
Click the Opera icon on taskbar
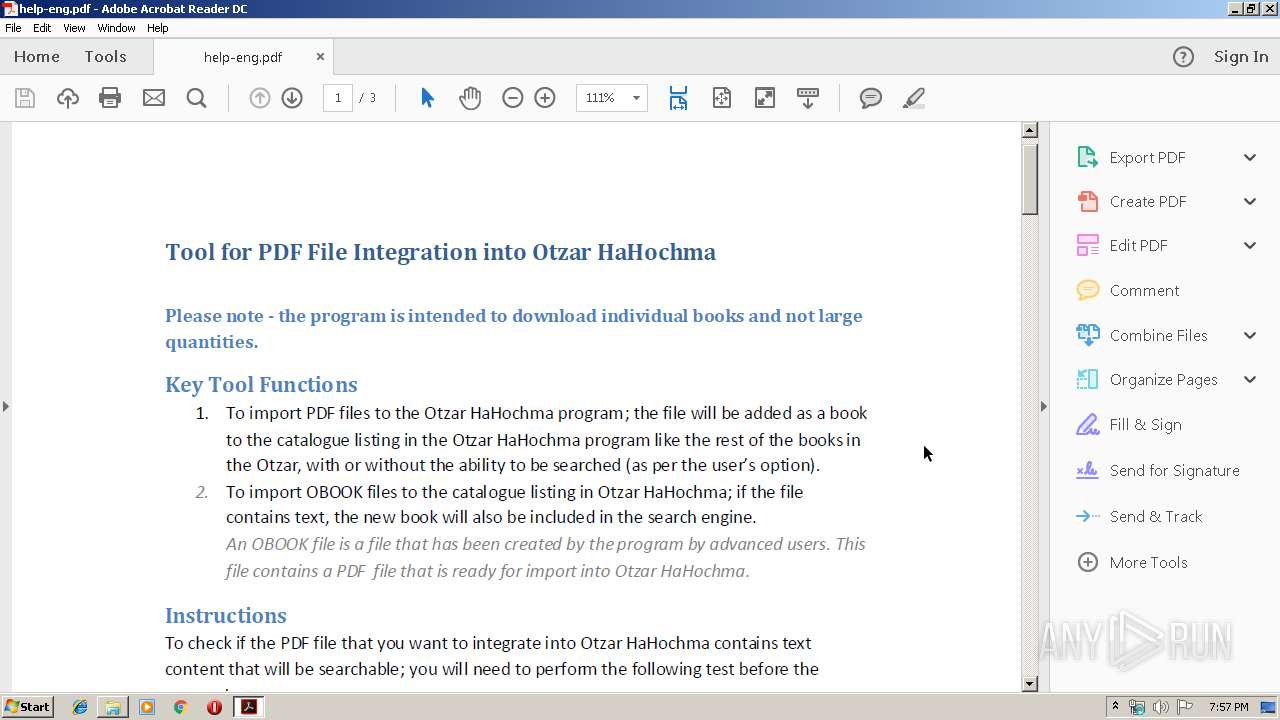point(214,707)
